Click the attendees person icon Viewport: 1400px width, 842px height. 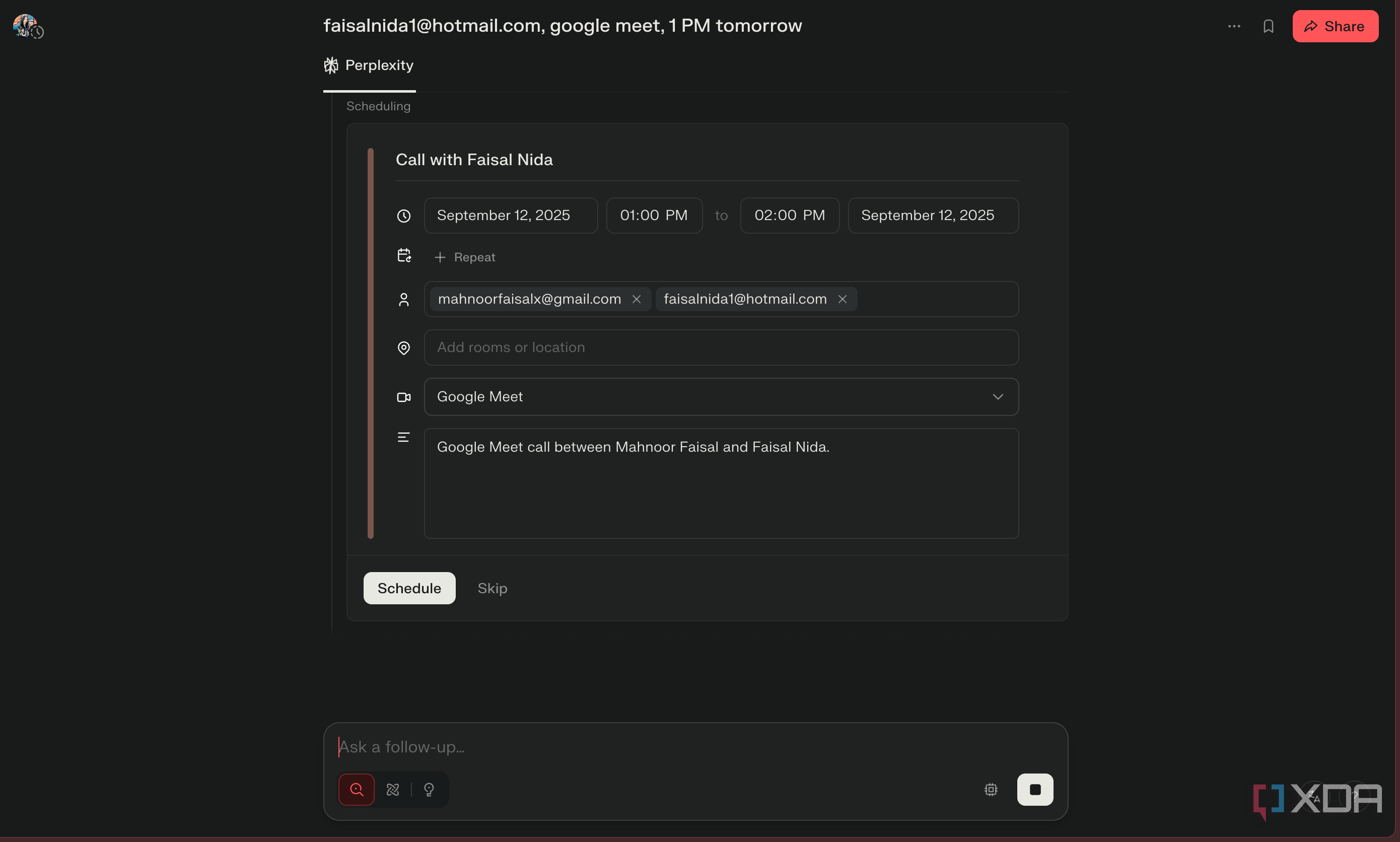tap(403, 300)
